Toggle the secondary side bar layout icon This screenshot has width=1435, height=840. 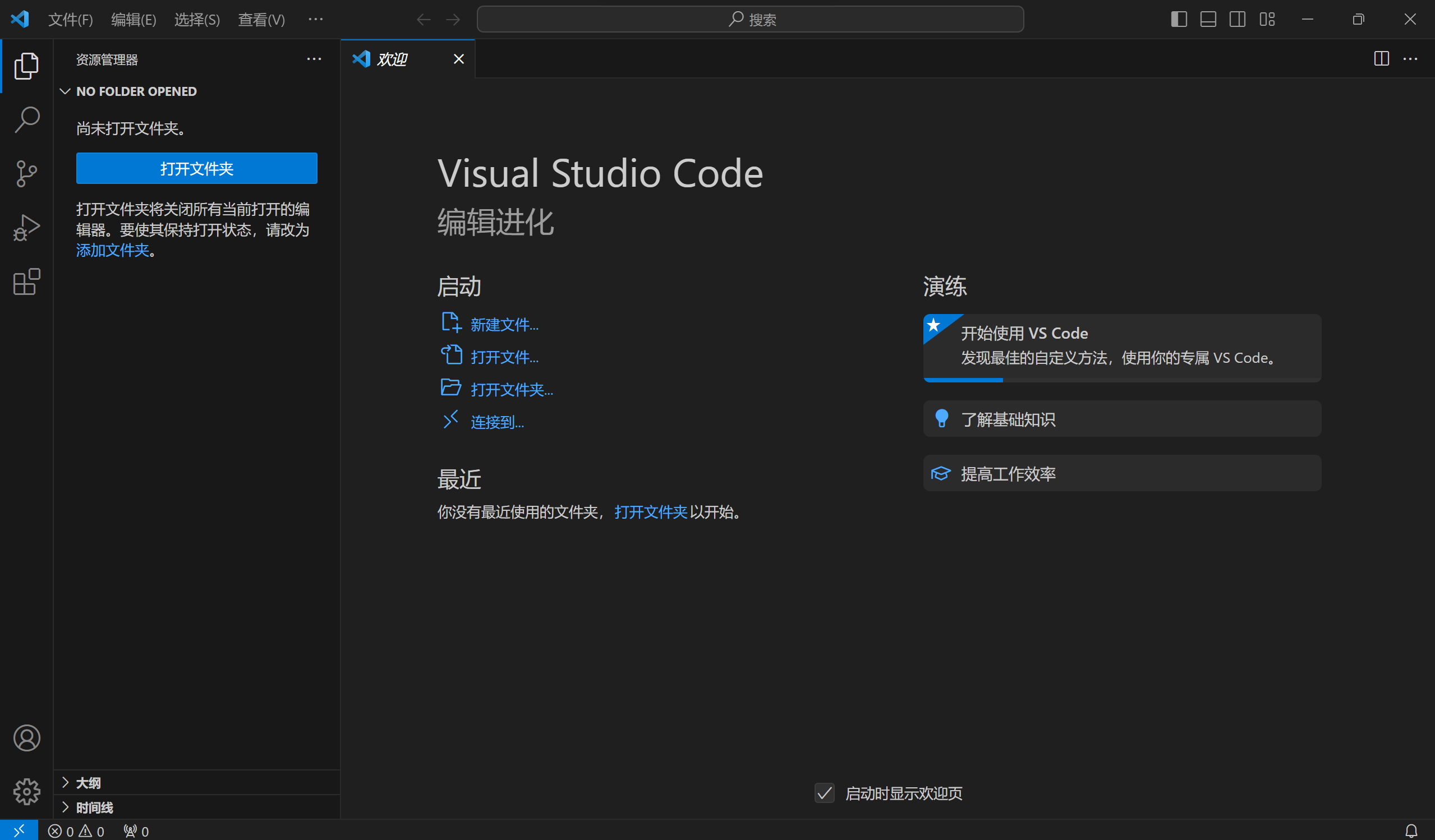pyautogui.click(x=1237, y=20)
